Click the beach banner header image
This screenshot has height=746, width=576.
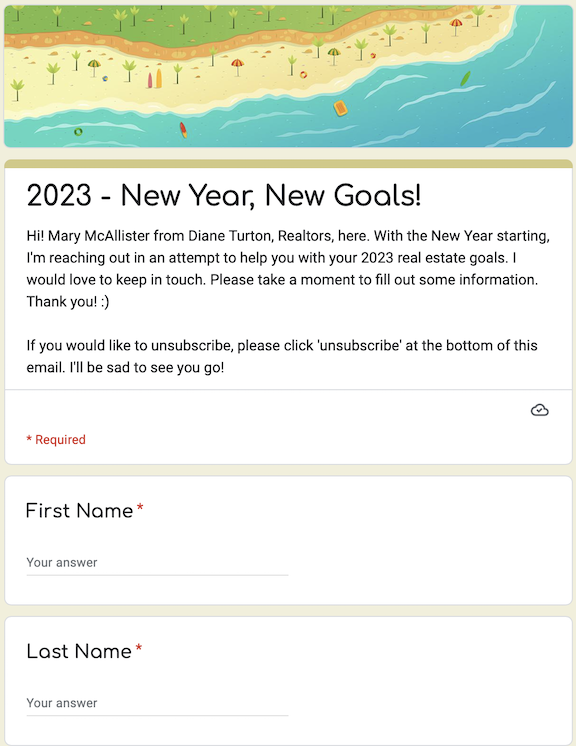pyautogui.click(x=288, y=76)
